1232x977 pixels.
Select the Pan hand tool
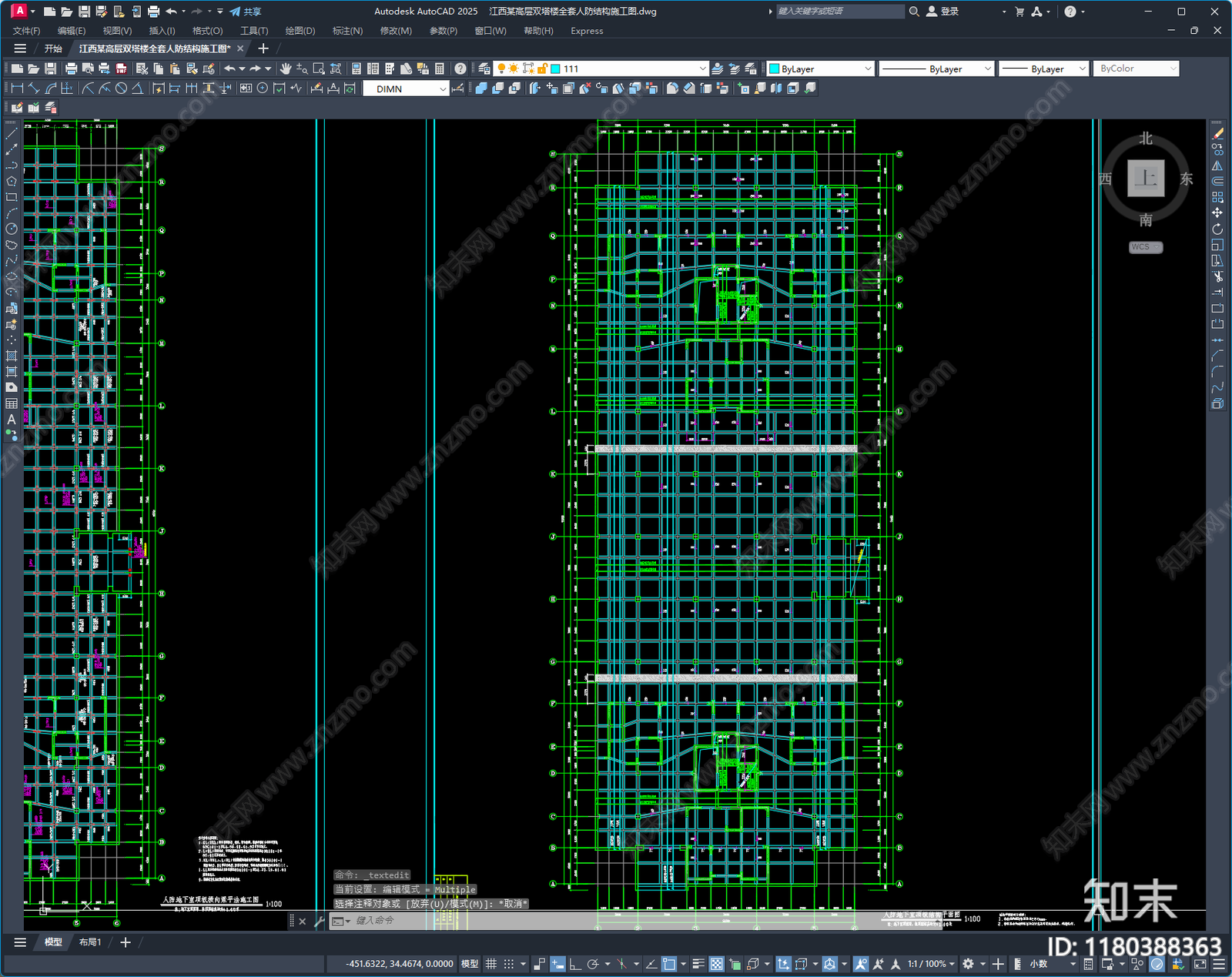286,69
